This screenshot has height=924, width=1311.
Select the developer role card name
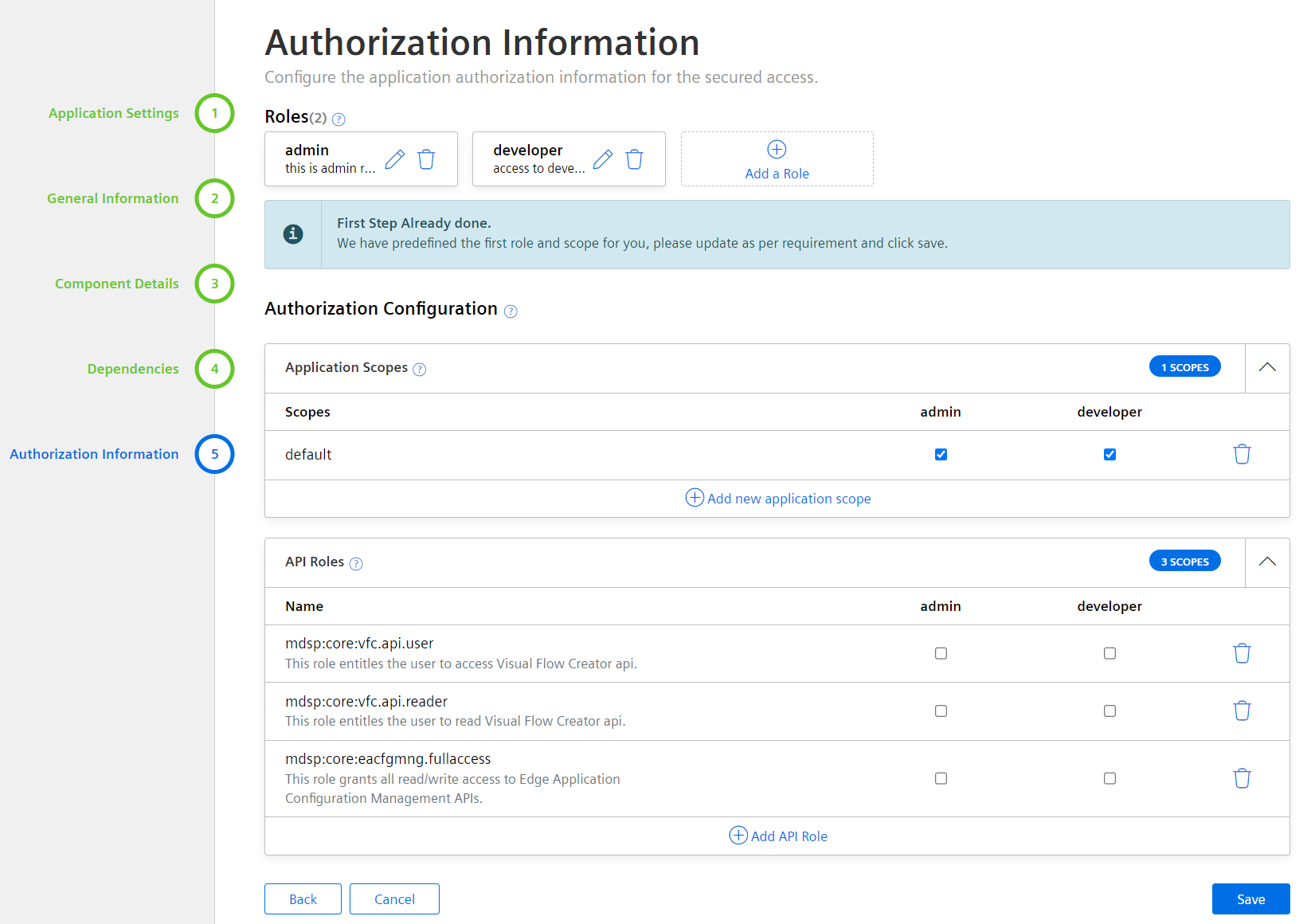527,151
